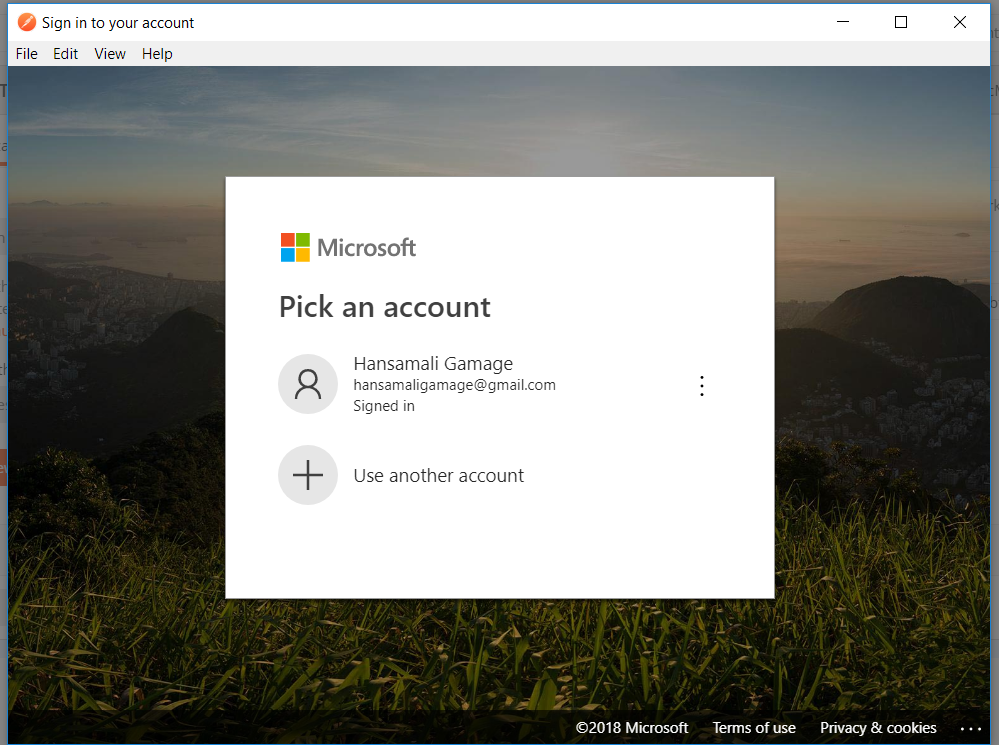Viewport: 999px width, 745px height.
Task: Click the plus icon for another account
Action: coord(308,475)
